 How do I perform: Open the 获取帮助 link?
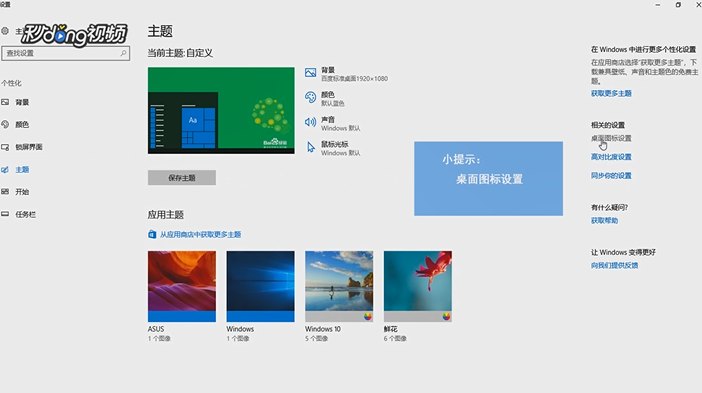(x=604, y=221)
